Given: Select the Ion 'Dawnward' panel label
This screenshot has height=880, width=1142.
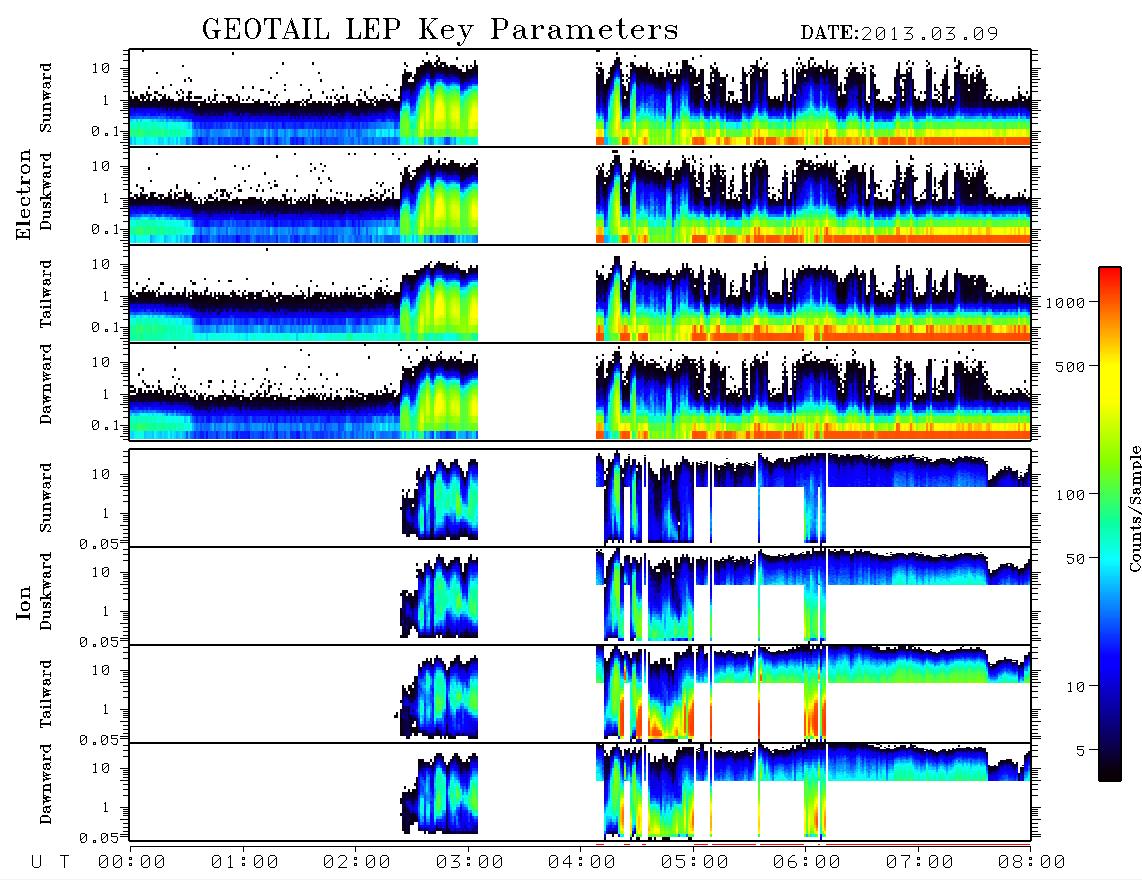Looking at the screenshot, I should click(46, 784).
